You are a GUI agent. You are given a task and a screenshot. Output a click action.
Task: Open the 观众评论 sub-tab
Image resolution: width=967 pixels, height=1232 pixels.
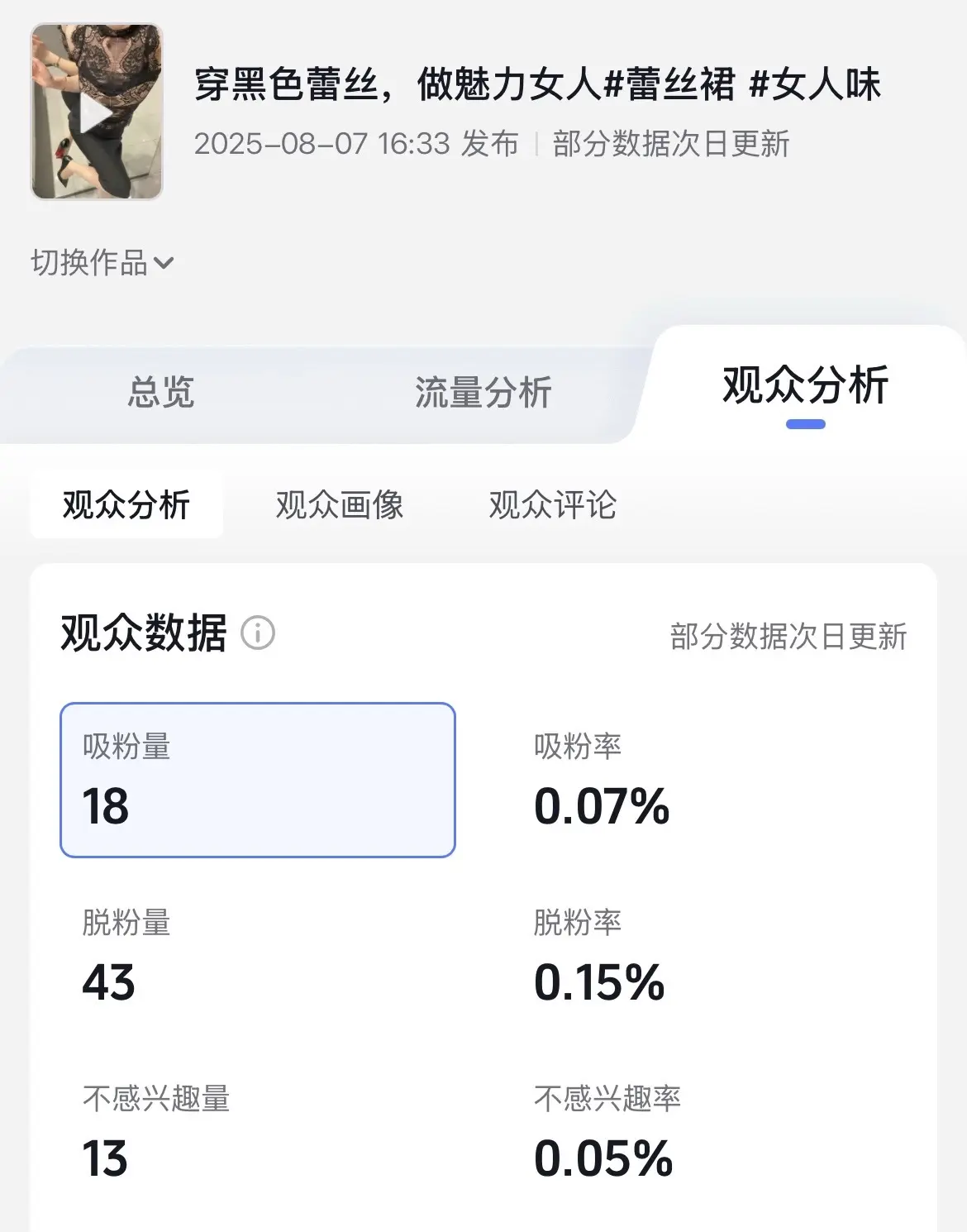553,504
